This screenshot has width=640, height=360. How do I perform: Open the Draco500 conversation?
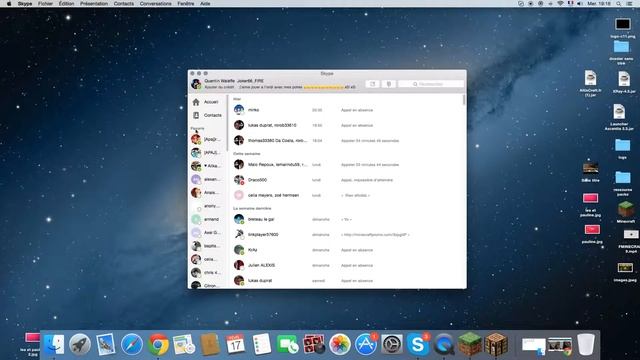point(347,180)
